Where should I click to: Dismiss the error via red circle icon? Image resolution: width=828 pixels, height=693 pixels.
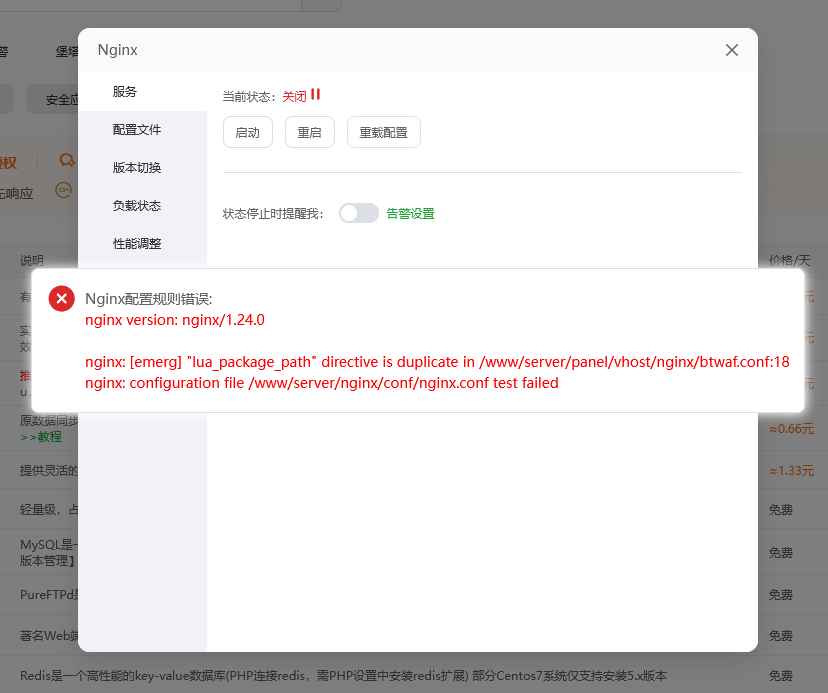coord(61,298)
